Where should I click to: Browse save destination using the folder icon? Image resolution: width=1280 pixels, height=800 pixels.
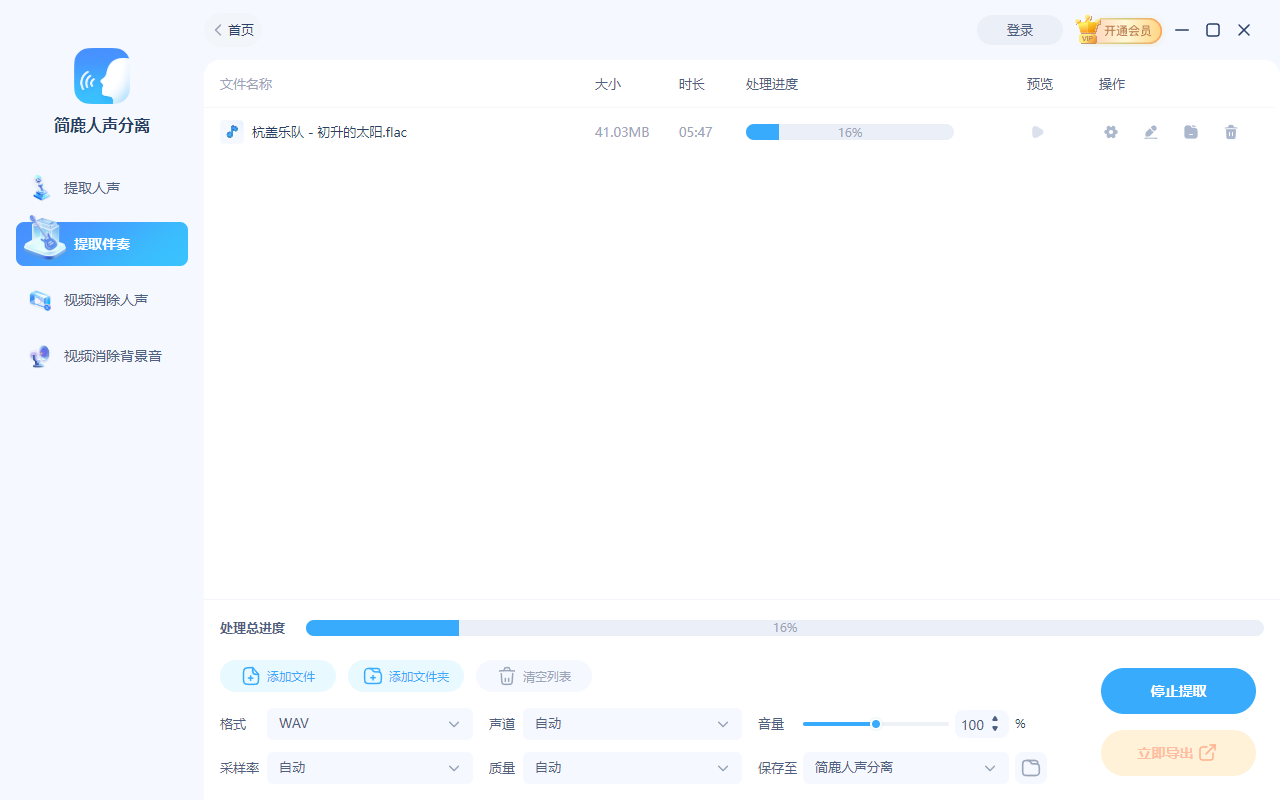1030,767
